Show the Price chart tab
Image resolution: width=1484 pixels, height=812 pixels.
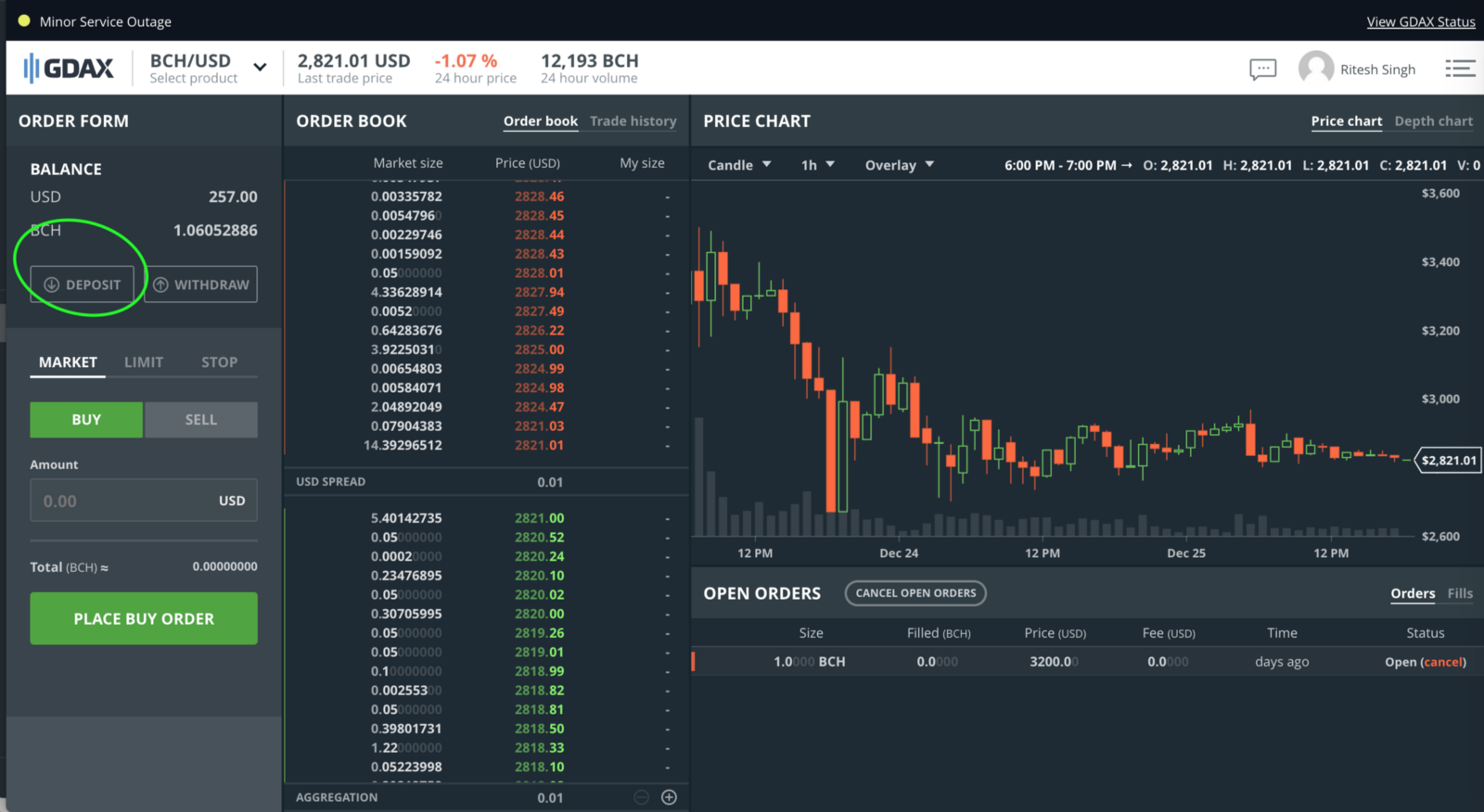click(1347, 121)
